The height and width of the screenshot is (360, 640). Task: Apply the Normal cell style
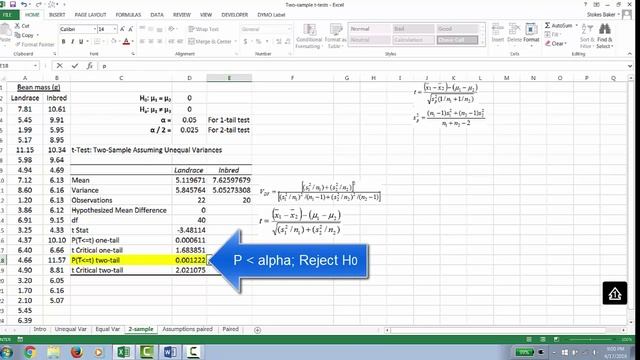[x=369, y=29]
